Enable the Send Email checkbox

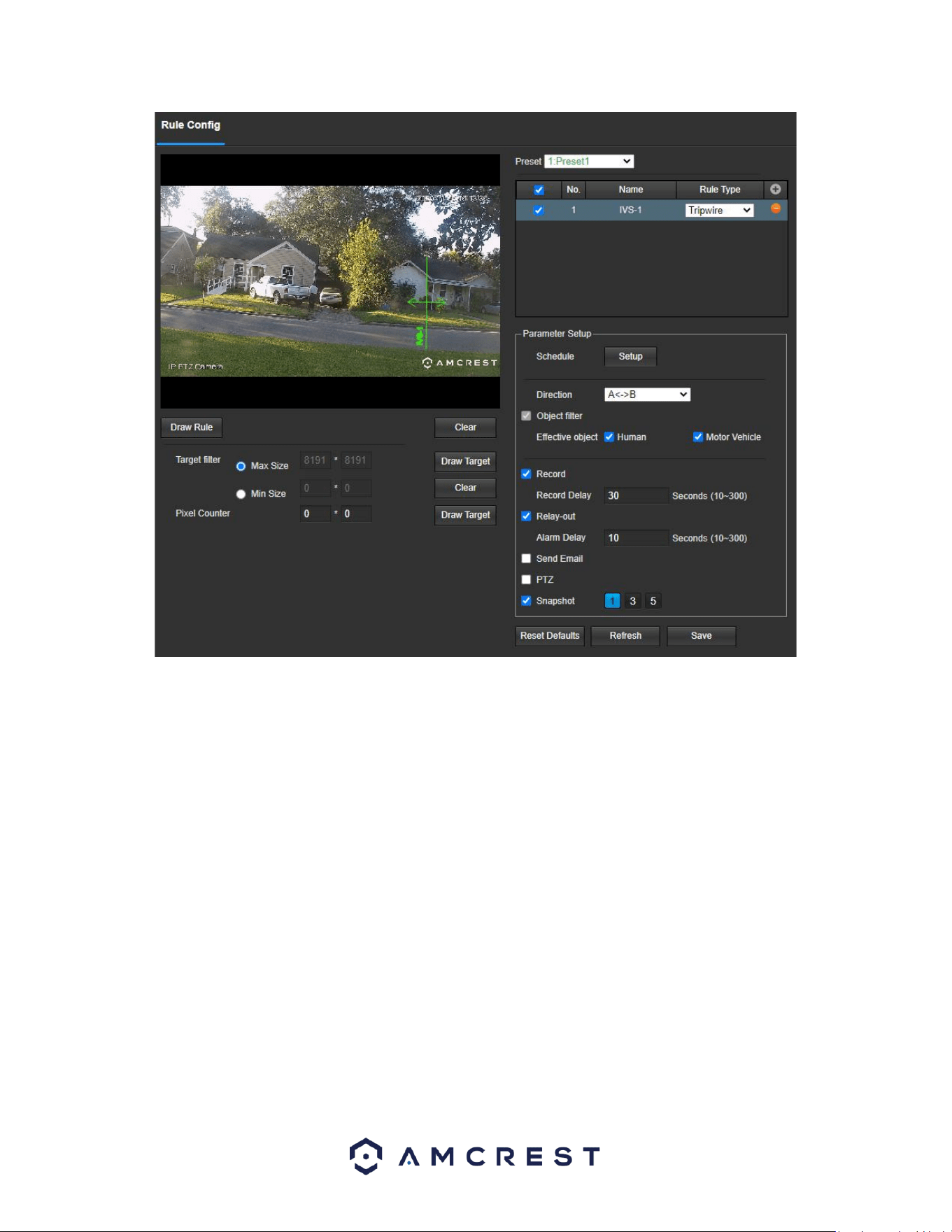527,558
